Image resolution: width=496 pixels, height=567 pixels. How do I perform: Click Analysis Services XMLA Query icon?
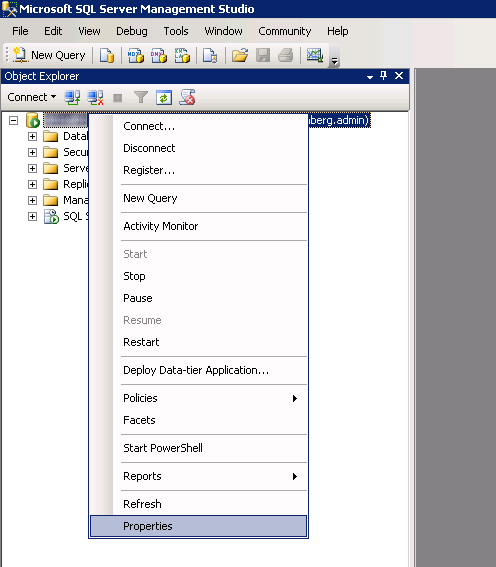pos(182,55)
